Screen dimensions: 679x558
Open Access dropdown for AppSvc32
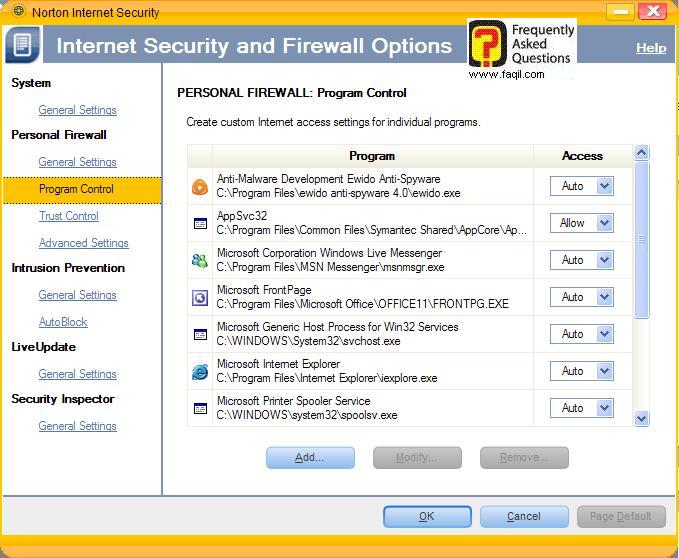click(604, 223)
